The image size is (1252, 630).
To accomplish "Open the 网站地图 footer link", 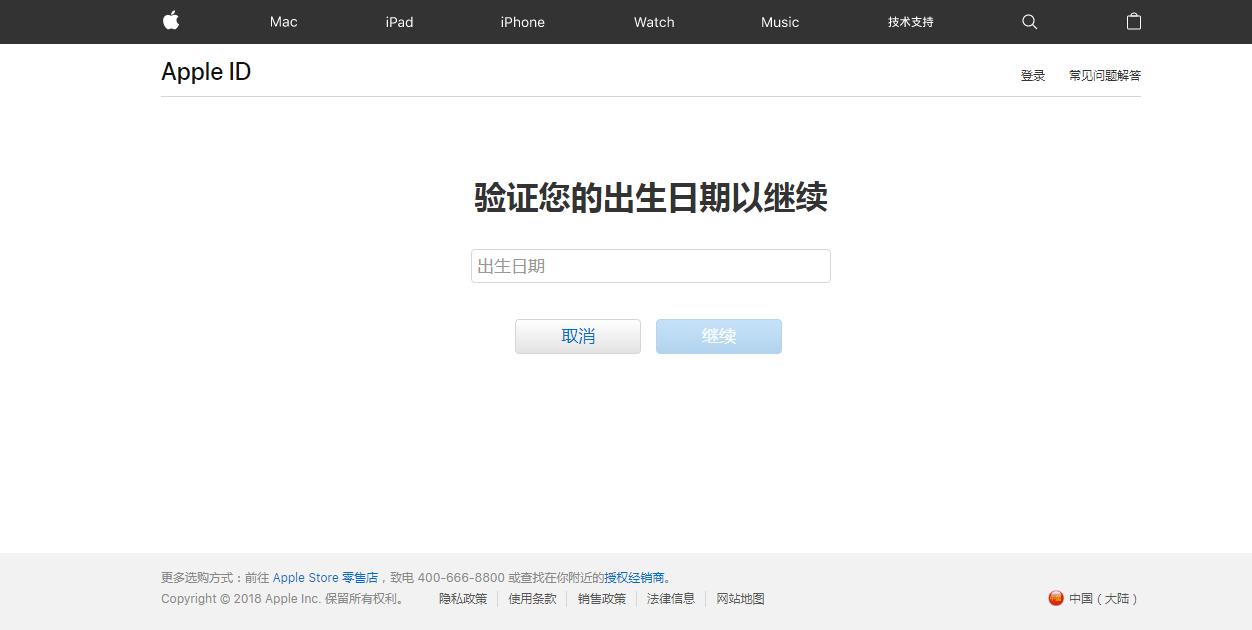I will [x=740, y=599].
